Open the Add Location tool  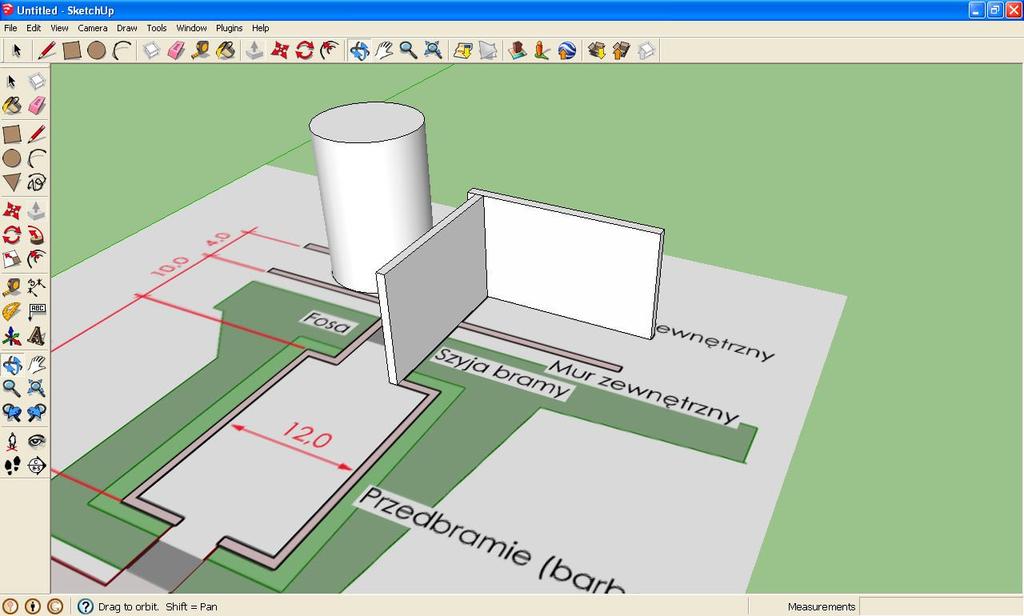coord(463,50)
